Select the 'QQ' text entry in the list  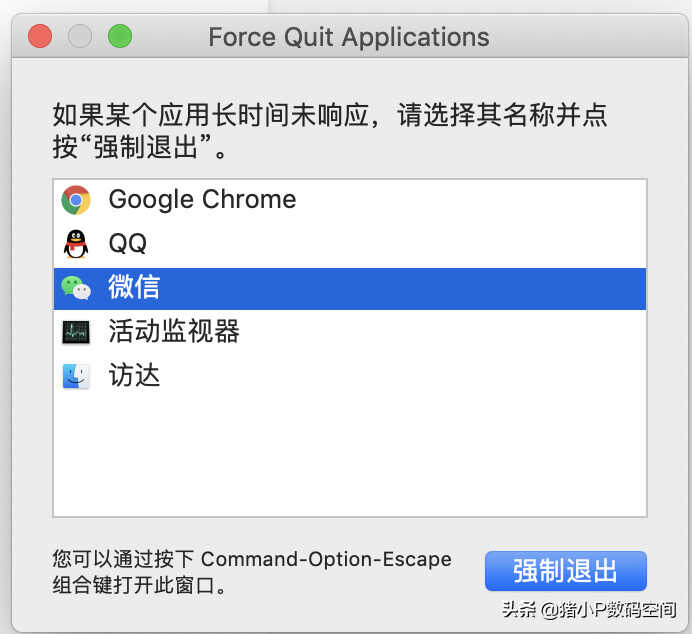click(128, 243)
